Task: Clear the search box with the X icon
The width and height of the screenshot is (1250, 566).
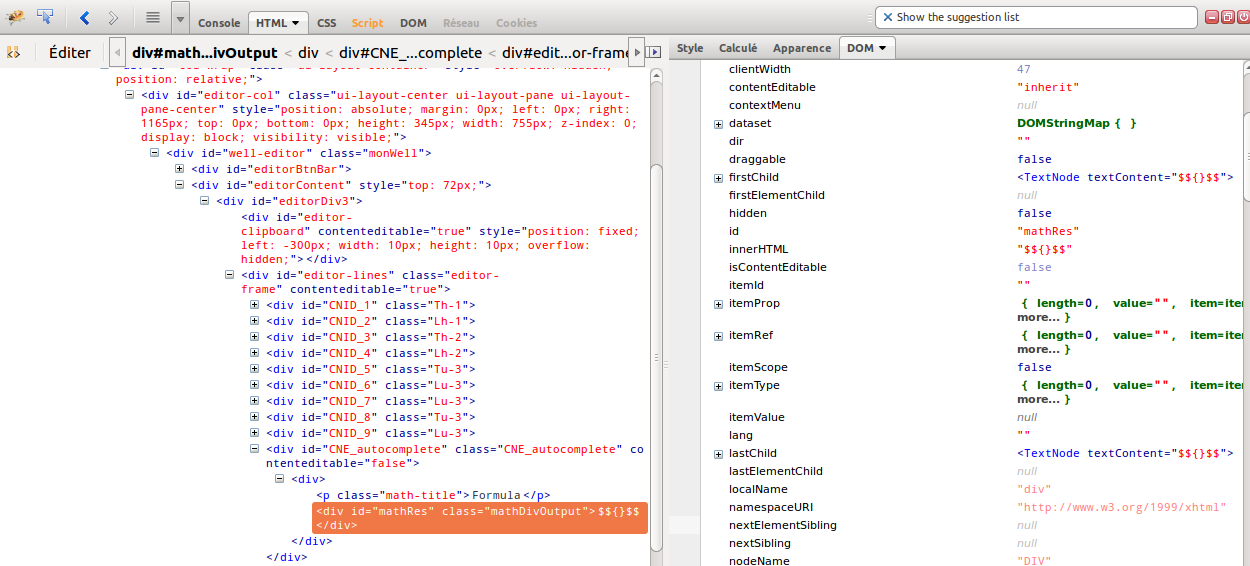Action: [x=887, y=17]
